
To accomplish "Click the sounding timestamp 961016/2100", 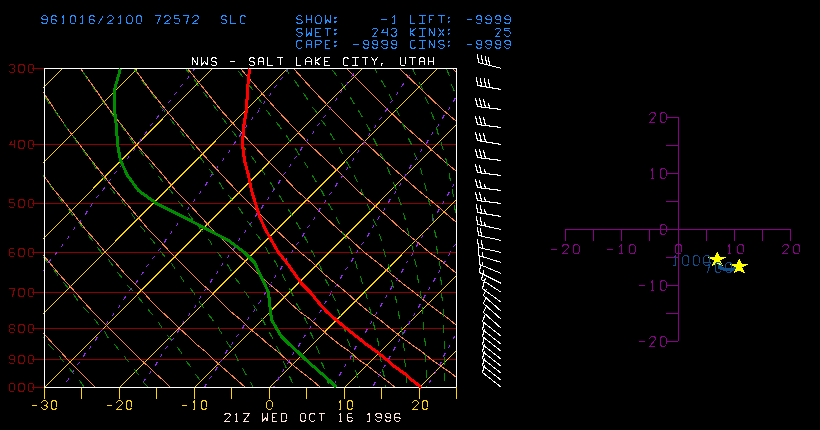I will click(x=92, y=20).
